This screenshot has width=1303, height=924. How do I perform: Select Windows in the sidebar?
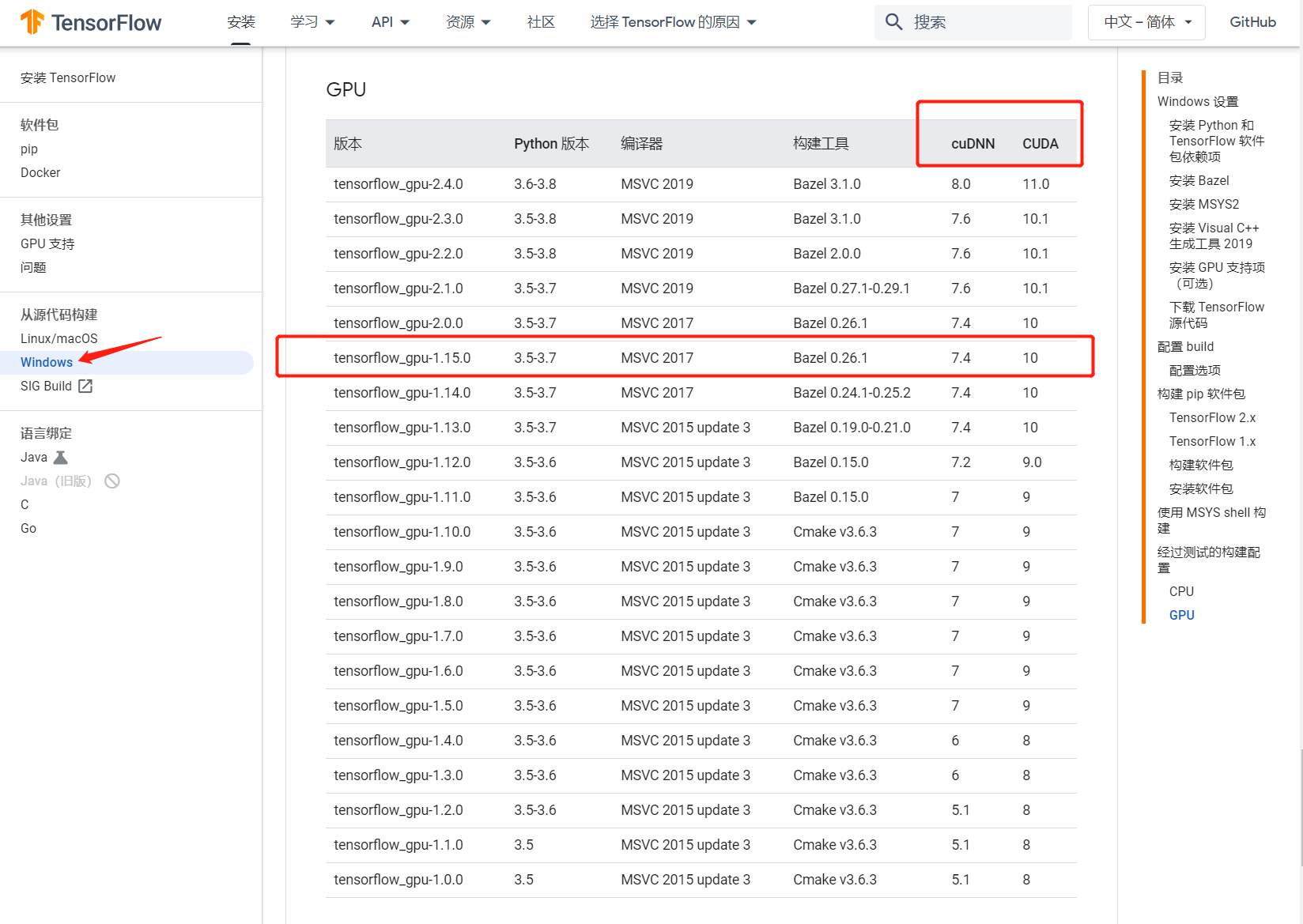click(x=47, y=362)
